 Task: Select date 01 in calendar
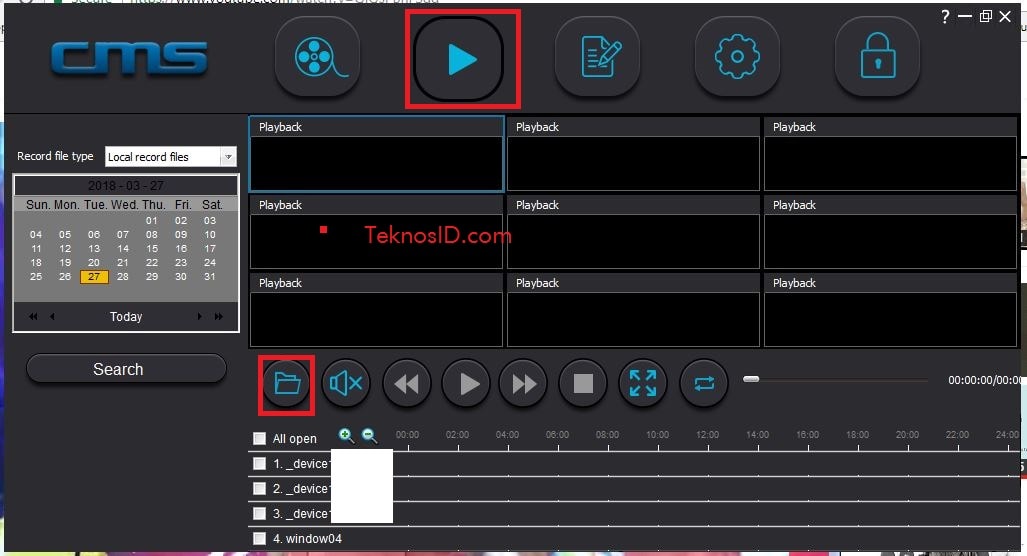[x=152, y=221]
